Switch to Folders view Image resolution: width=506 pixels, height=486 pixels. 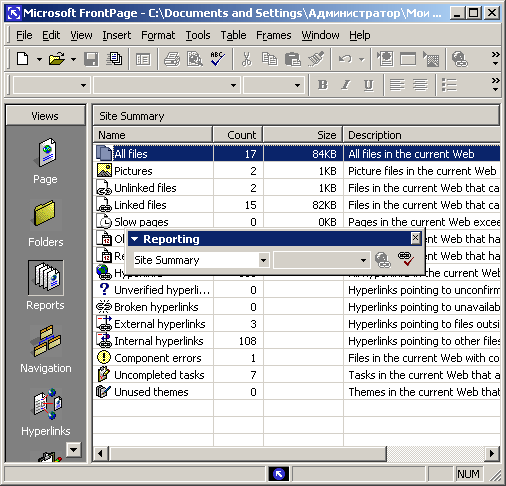coord(45,223)
